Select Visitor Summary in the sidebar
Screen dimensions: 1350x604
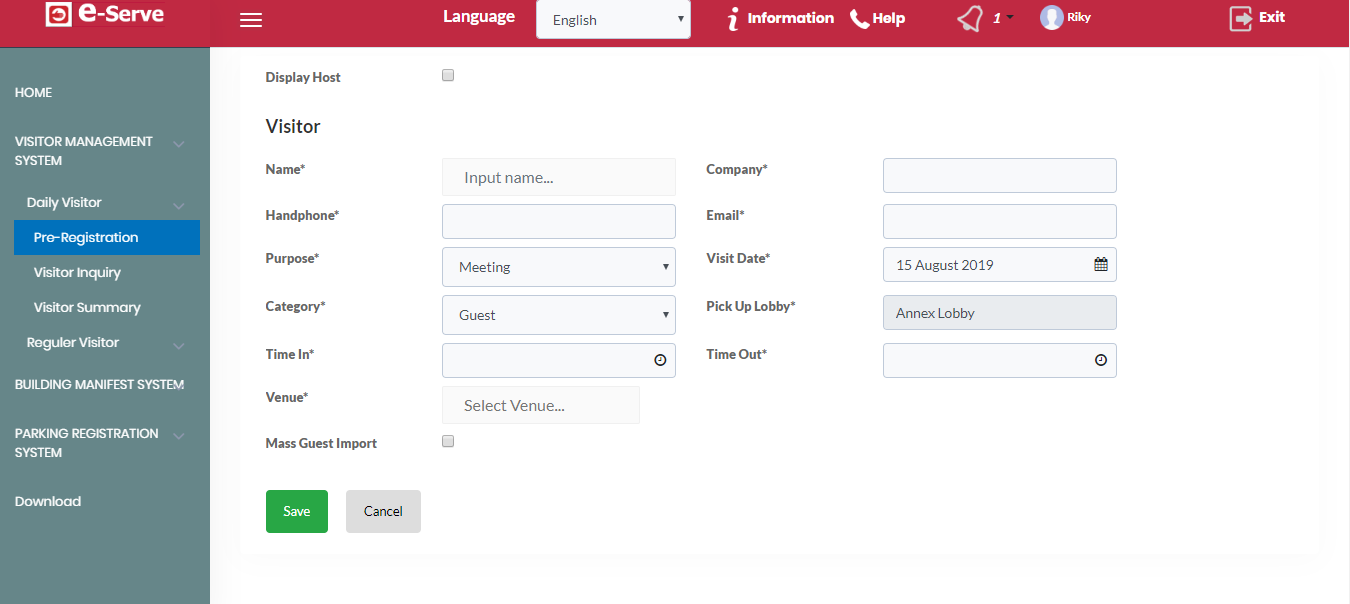point(87,307)
